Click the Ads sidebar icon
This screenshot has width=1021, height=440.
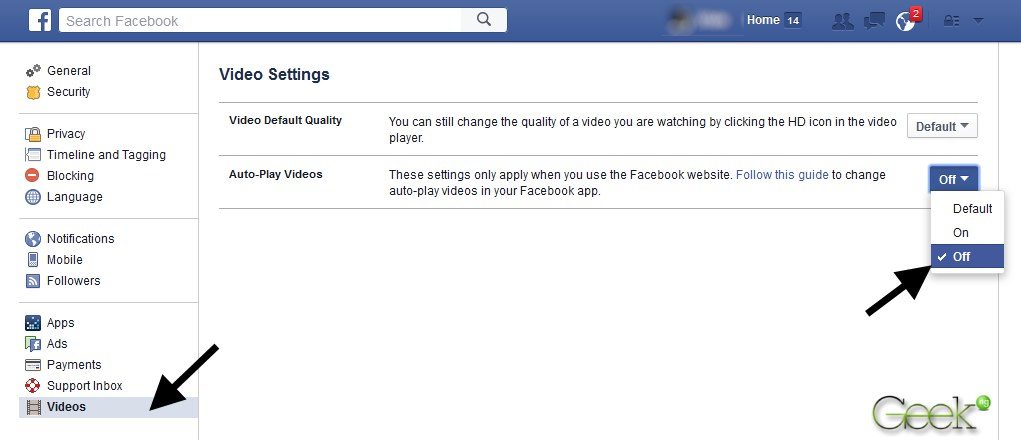[33, 344]
